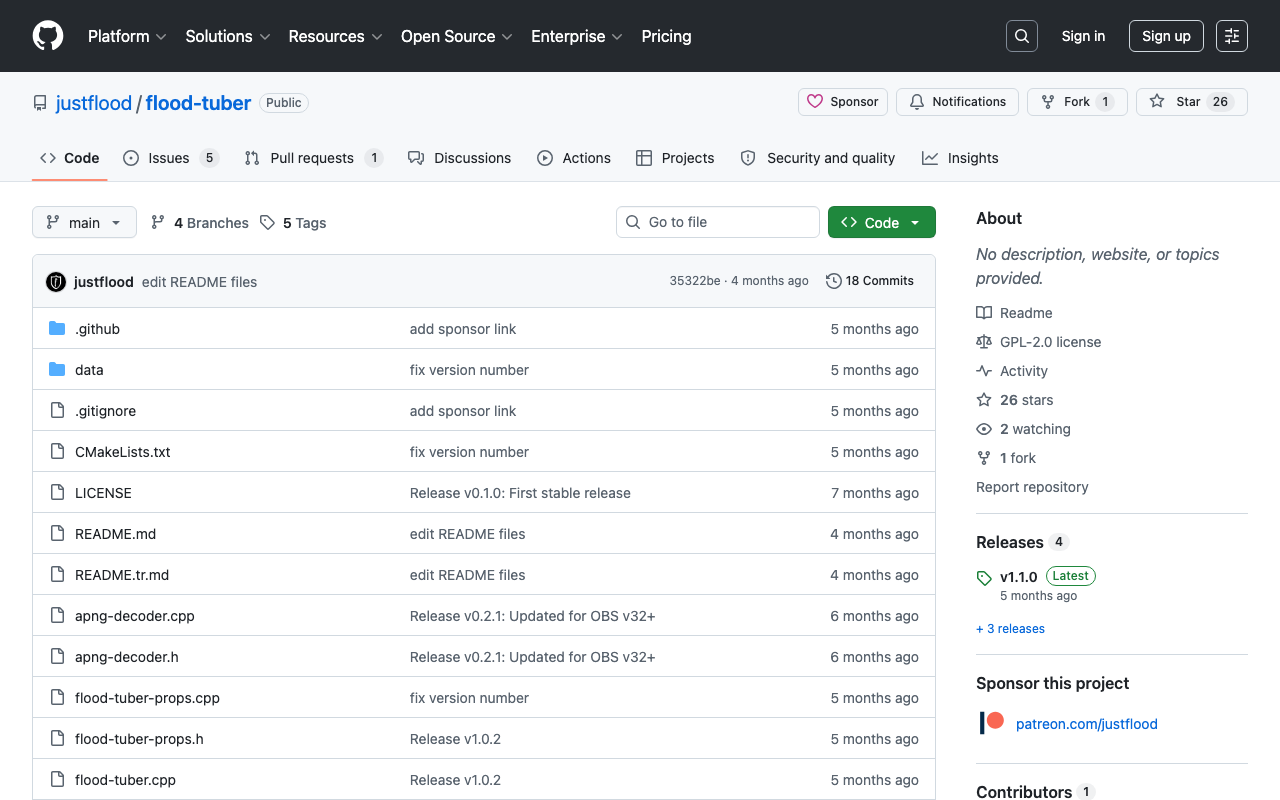The image size is (1280, 800).
Task: Open patreon.com/justflood sponsor link
Action: [x=1087, y=724]
